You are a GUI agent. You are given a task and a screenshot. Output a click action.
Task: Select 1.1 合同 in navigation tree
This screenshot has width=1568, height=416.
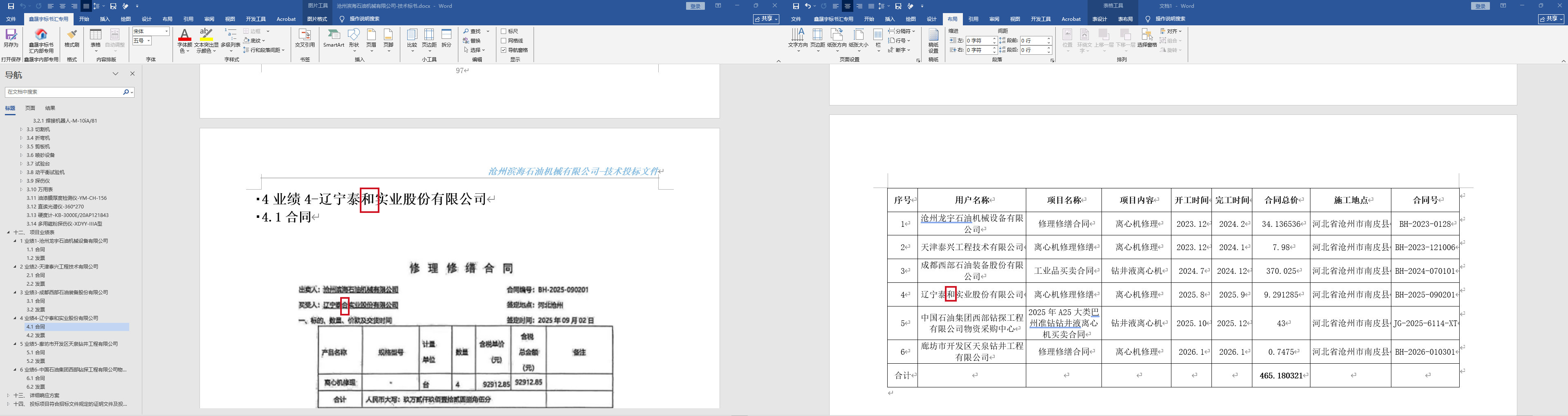tap(36, 249)
